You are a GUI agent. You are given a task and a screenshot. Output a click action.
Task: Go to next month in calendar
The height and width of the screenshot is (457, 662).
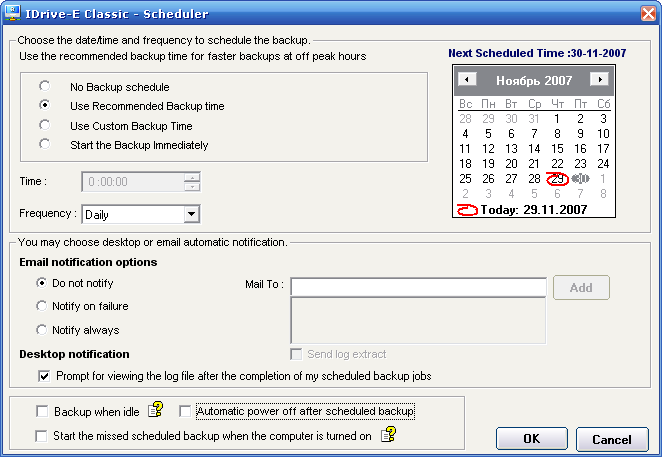[x=599, y=79]
